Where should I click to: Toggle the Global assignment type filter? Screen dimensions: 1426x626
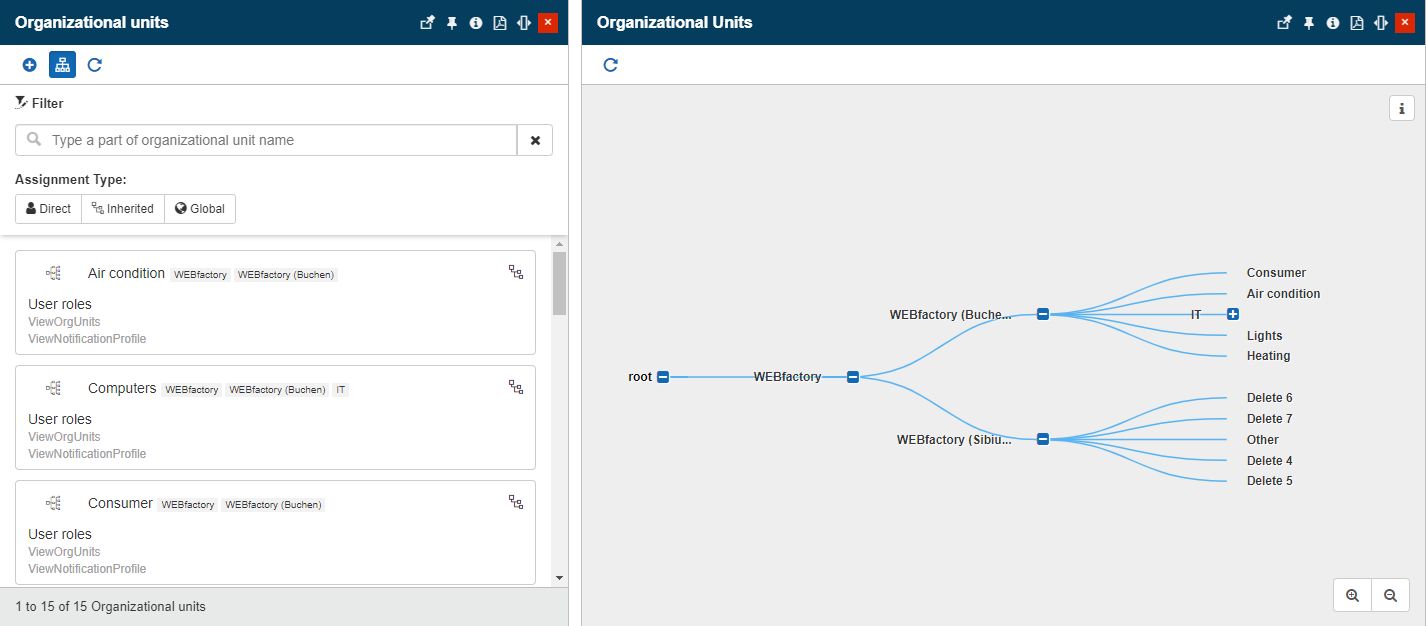(x=200, y=209)
